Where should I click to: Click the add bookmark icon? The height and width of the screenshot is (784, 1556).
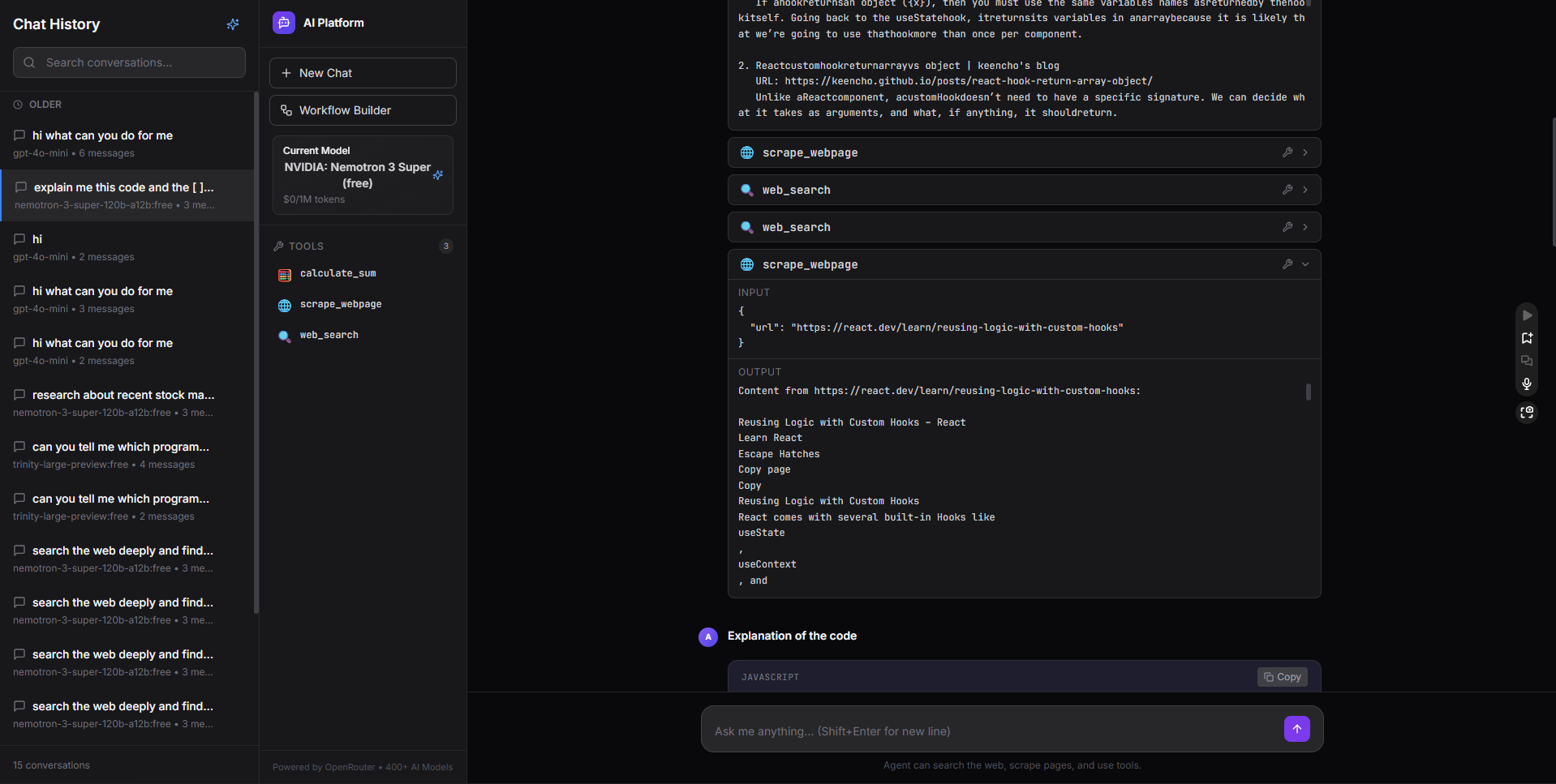pyautogui.click(x=1527, y=338)
